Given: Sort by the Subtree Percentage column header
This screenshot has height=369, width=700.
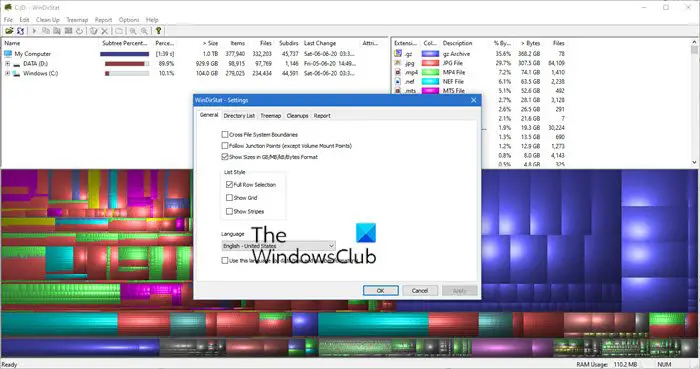Looking at the screenshot, I should pos(125,43).
